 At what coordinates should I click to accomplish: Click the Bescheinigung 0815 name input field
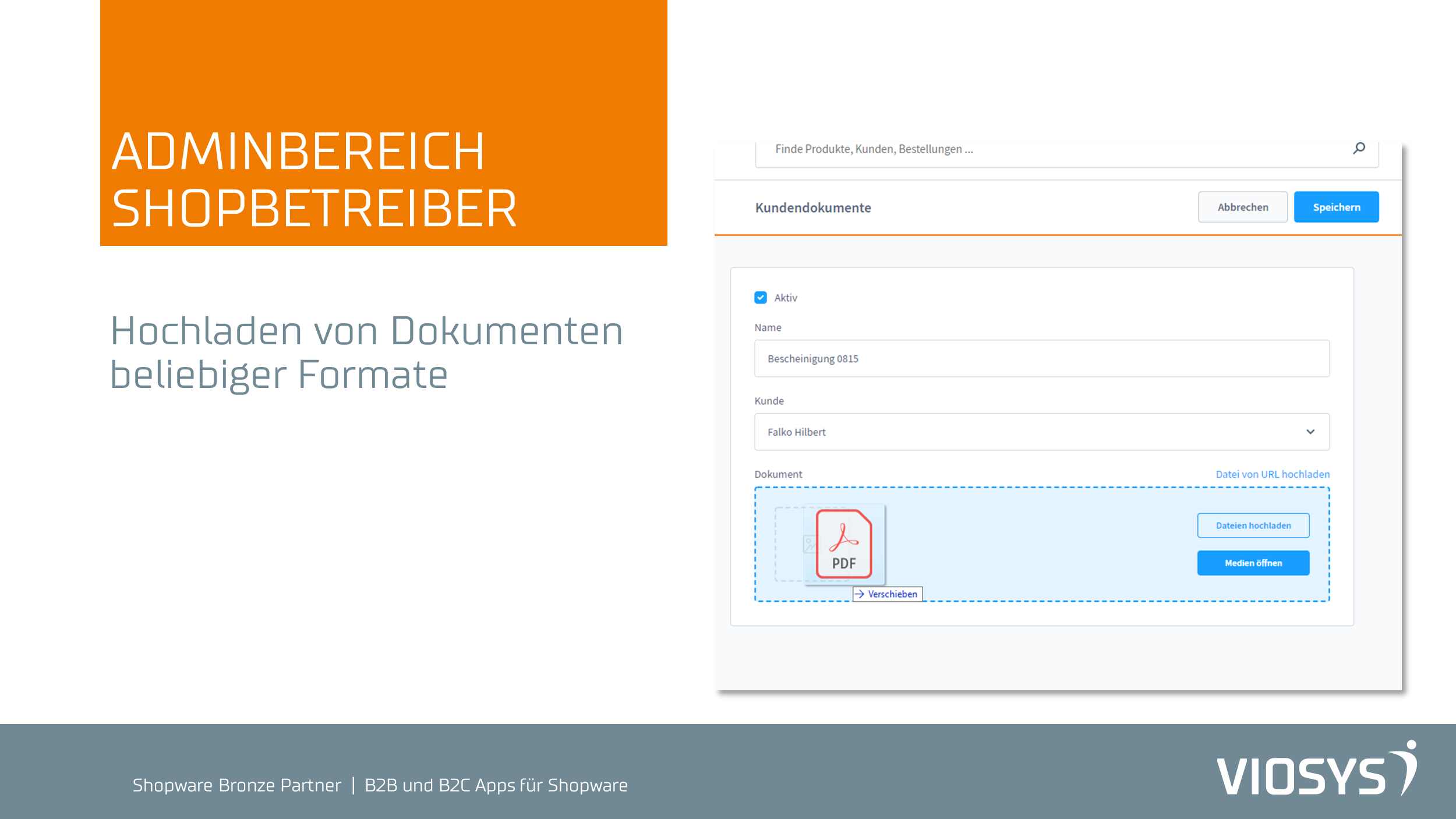pos(1042,358)
